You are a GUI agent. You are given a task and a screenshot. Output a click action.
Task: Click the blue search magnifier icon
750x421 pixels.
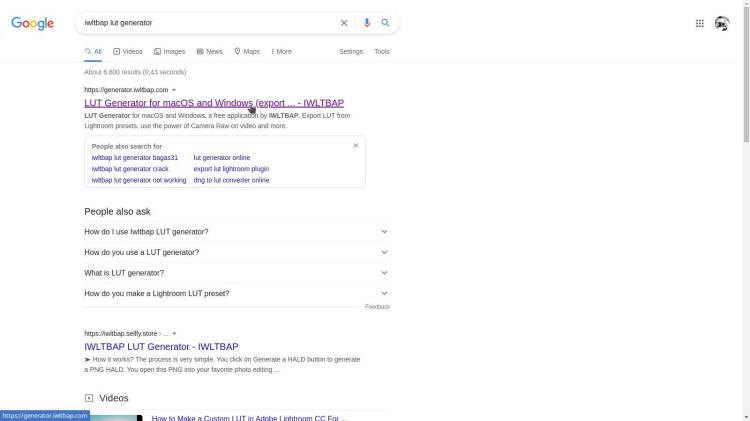386,23
